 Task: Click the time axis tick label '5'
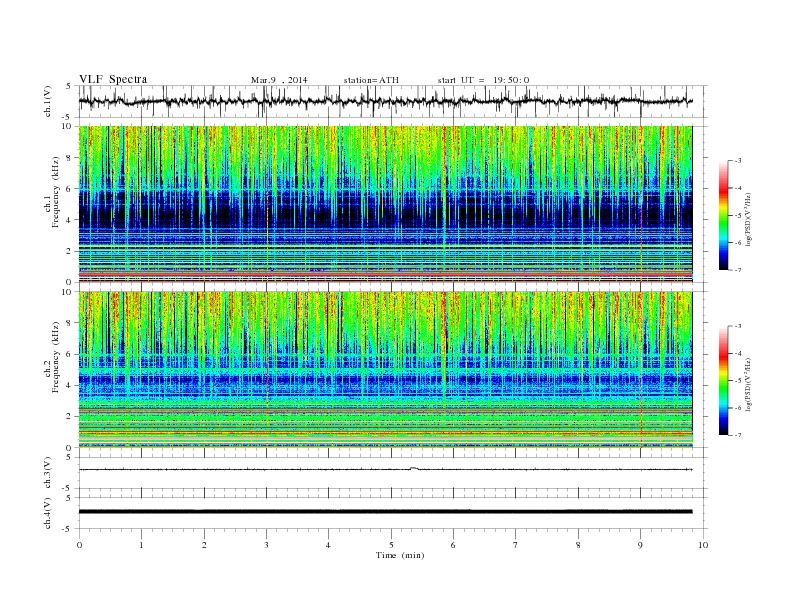[x=391, y=545]
